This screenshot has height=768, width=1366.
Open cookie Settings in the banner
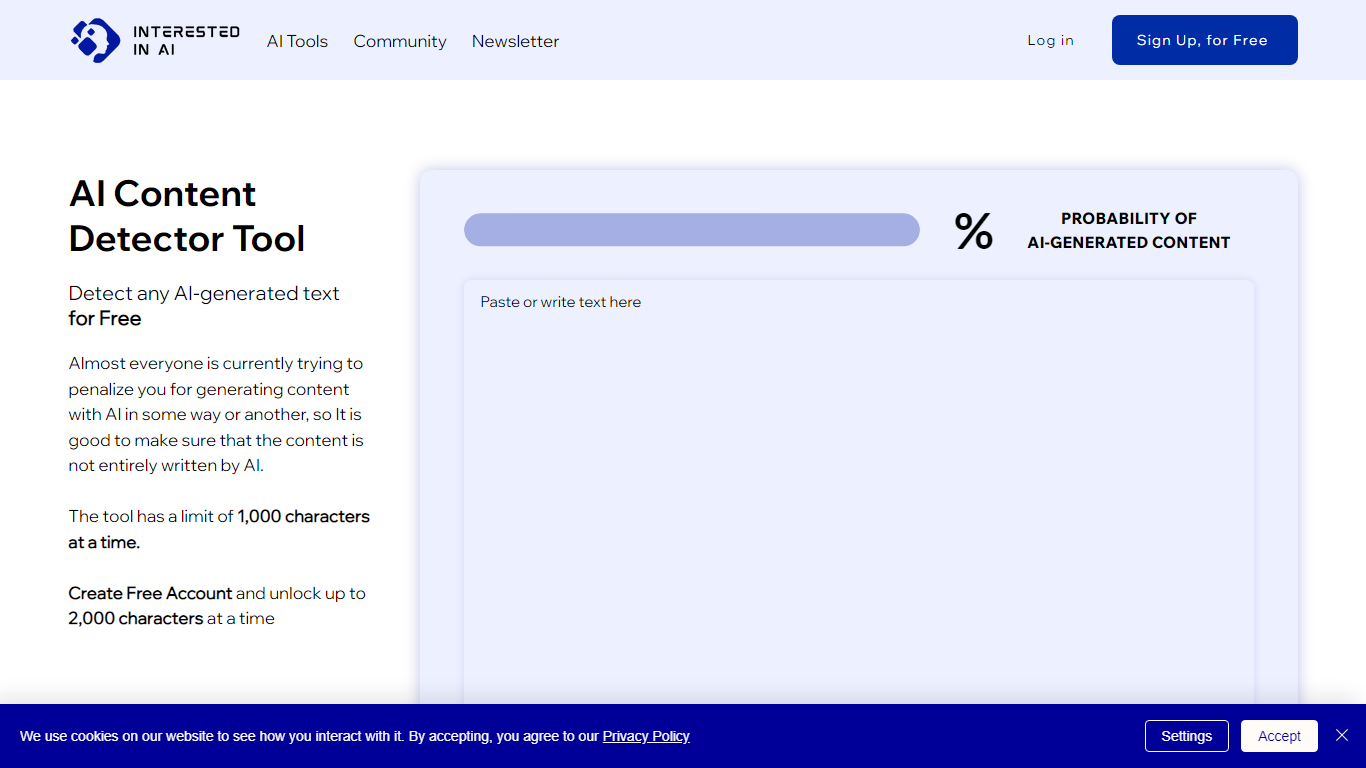1186,736
